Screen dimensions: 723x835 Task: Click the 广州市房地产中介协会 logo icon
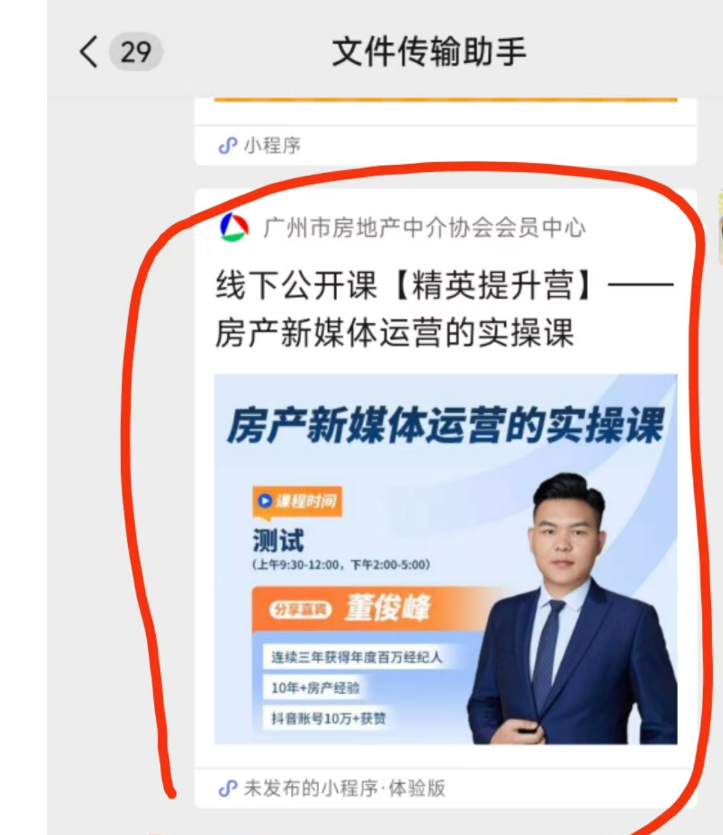tap(234, 227)
